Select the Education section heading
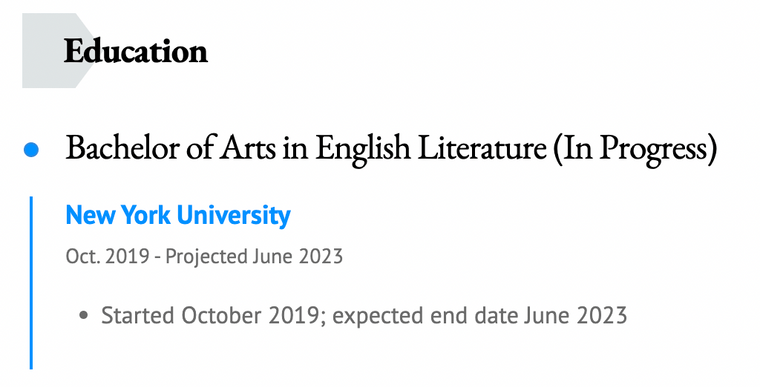Viewport: 760px width, 387px height. 136,51
